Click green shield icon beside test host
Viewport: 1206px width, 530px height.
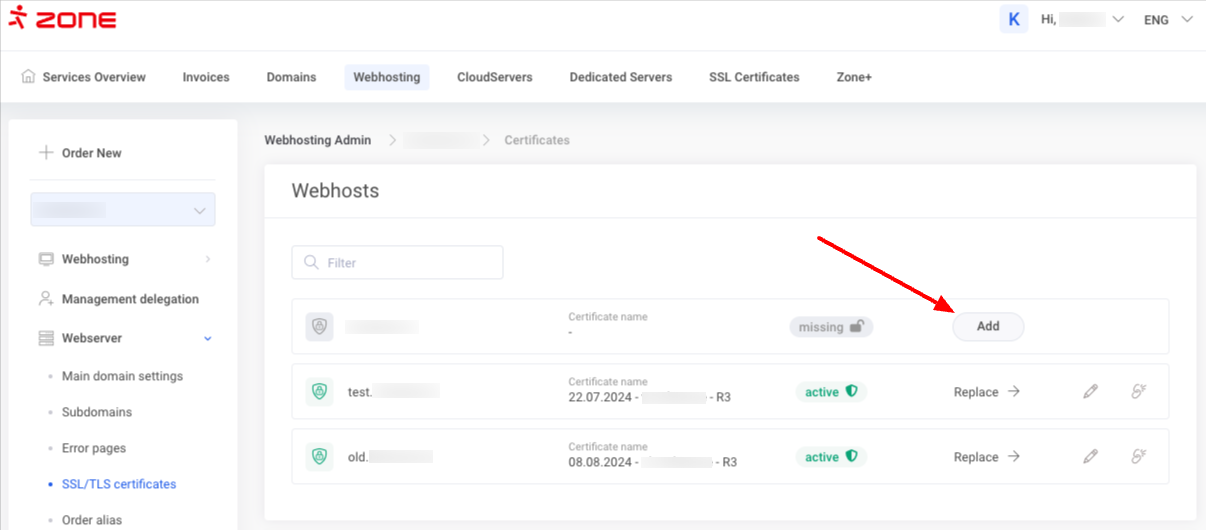pyautogui.click(x=320, y=392)
